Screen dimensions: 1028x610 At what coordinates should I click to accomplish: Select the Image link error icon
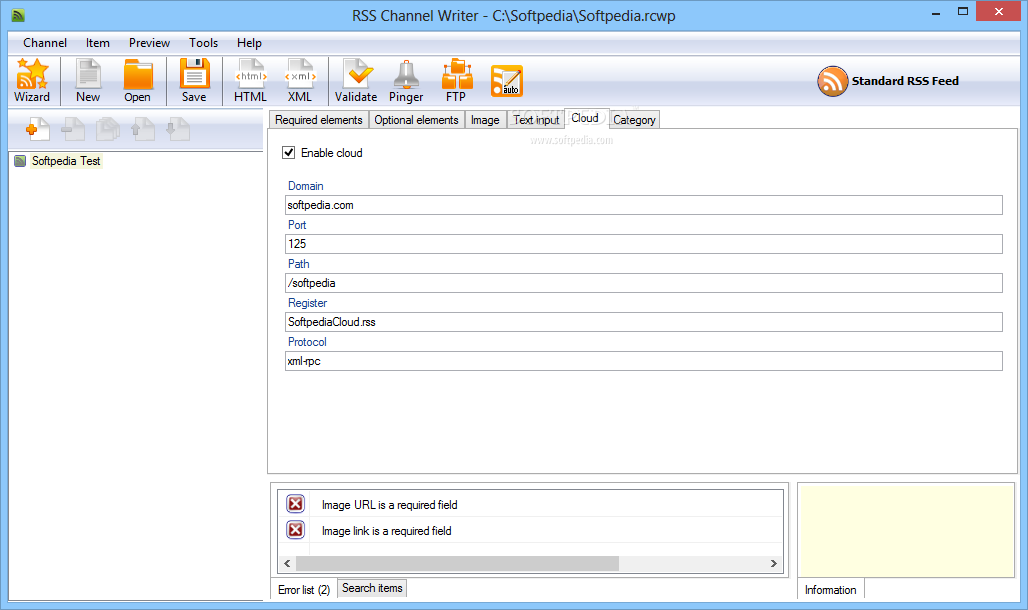click(x=296, y=529)
